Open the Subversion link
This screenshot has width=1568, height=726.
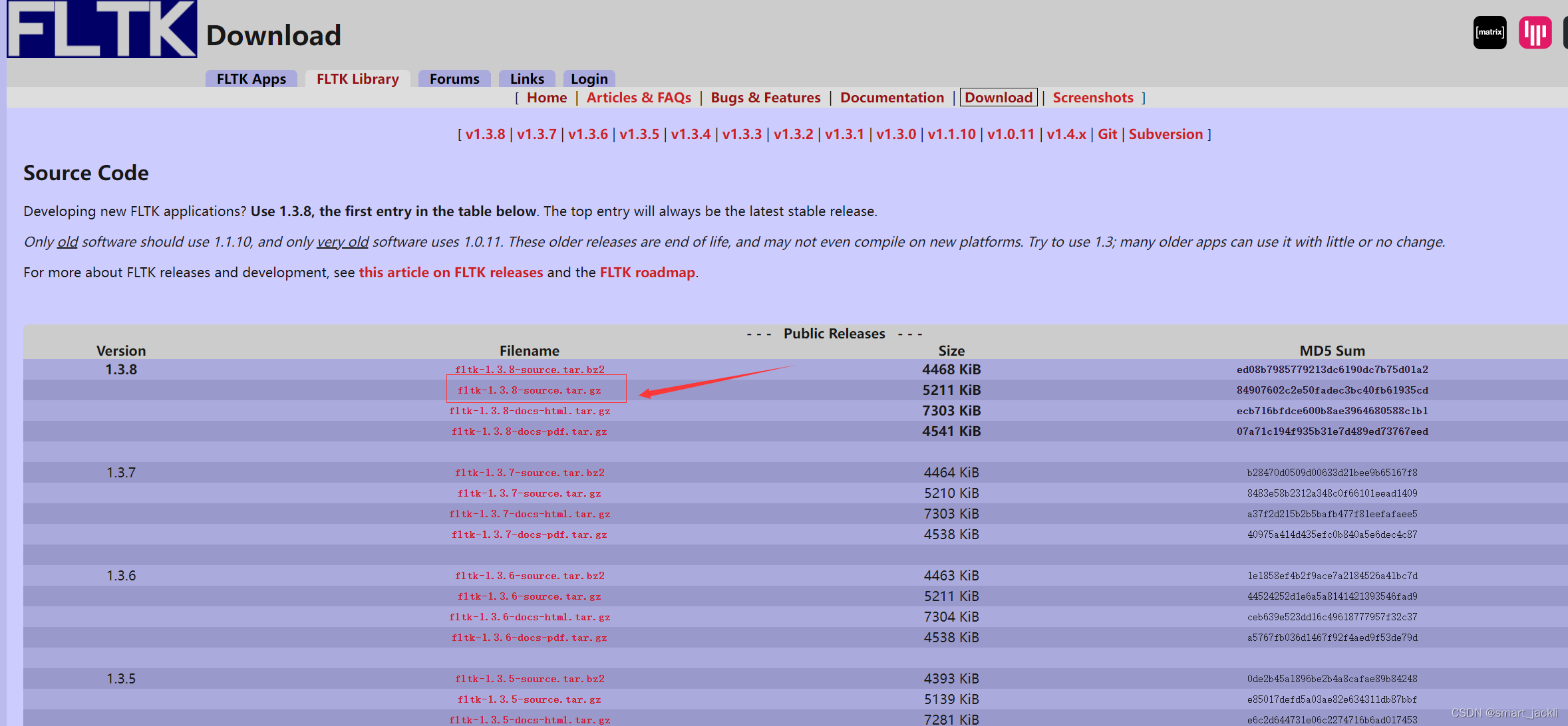[x=1166, y=134]
